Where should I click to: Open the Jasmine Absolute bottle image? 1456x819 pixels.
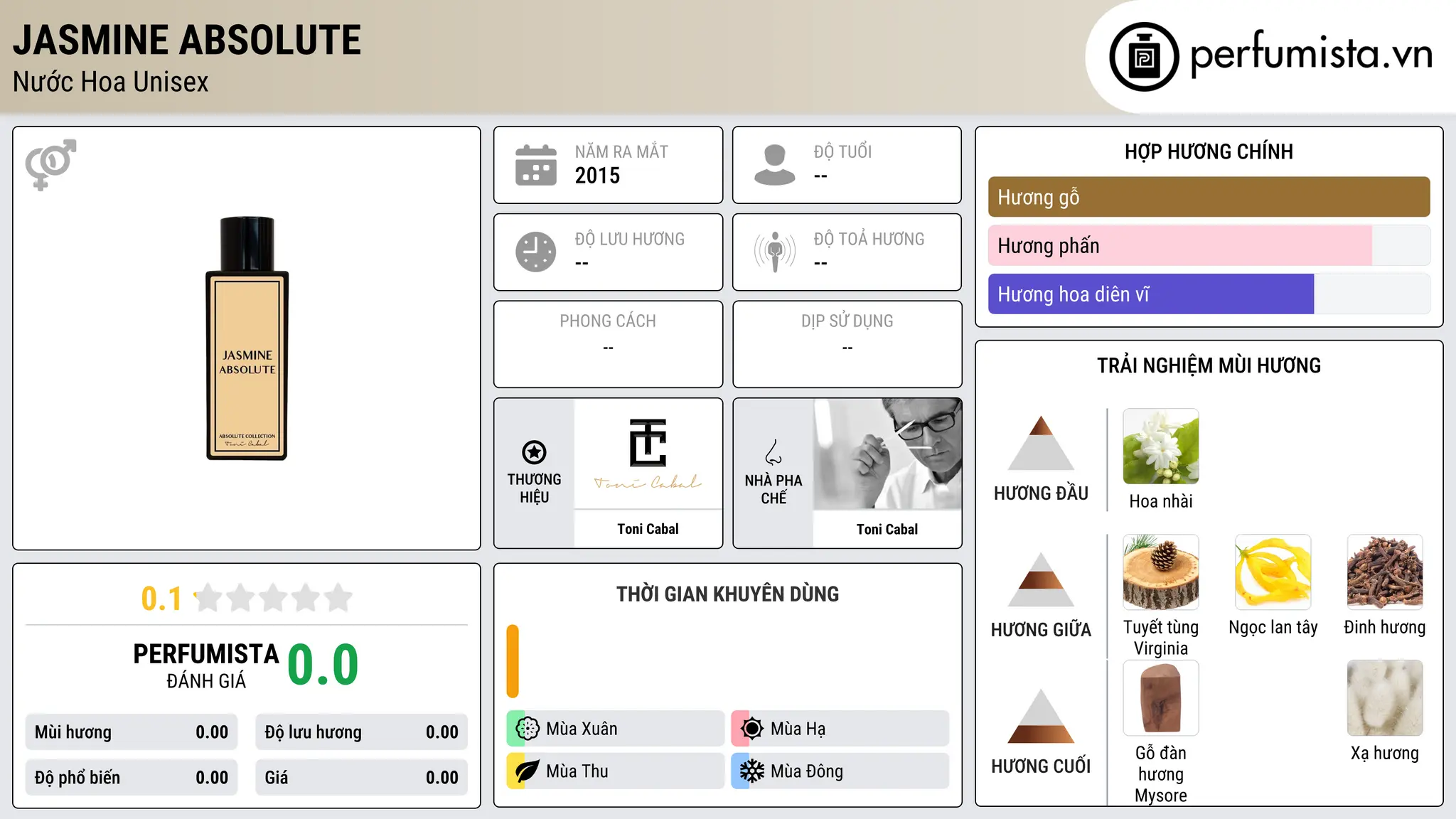(247, 338)
